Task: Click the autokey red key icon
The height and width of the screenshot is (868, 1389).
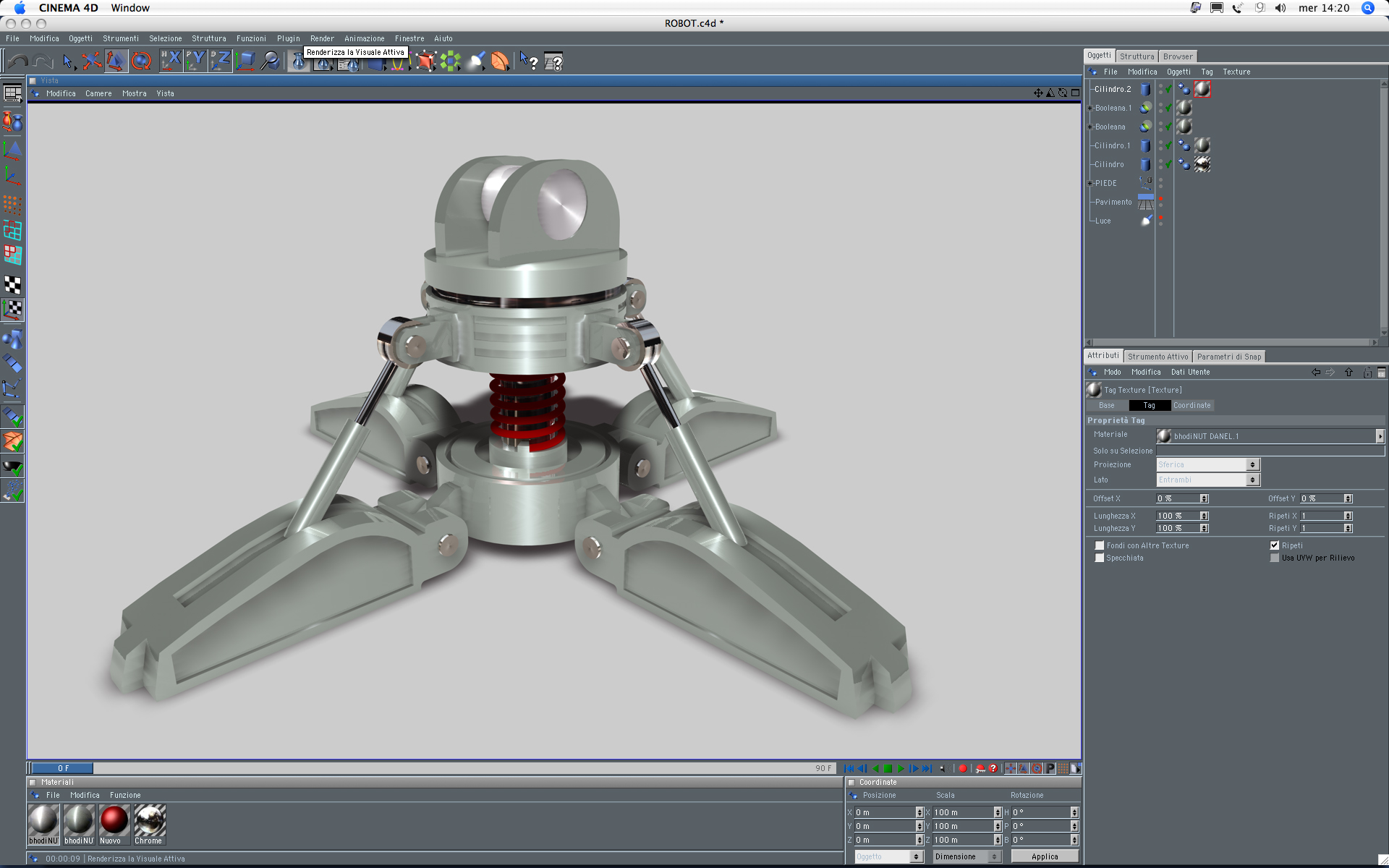Action: point(980,768)
